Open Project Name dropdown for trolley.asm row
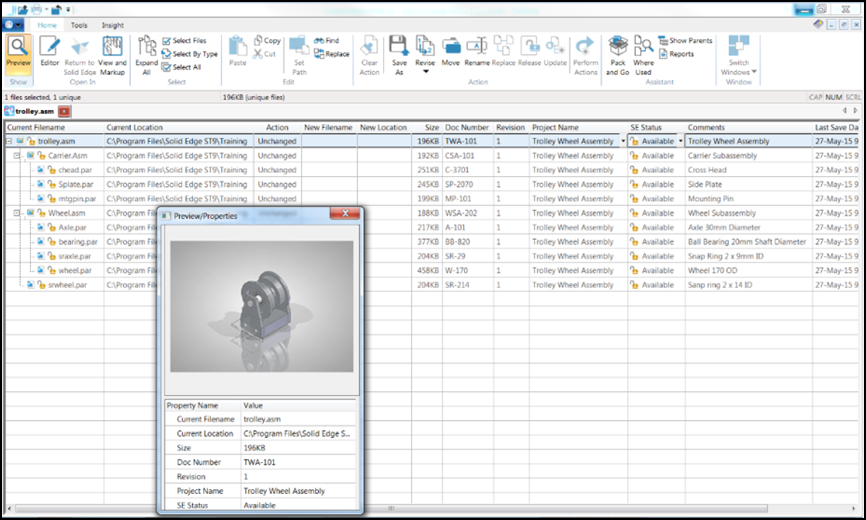 (x=623, y=141)
